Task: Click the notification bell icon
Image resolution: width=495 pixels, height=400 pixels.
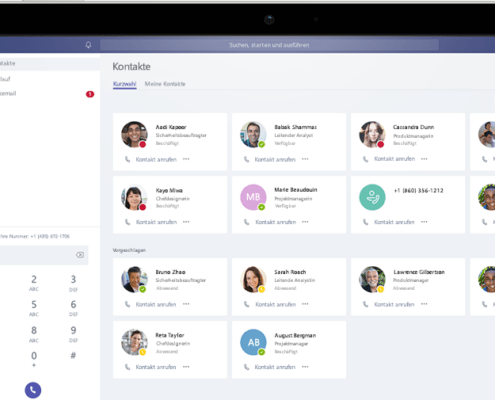Action: (88, 45)
